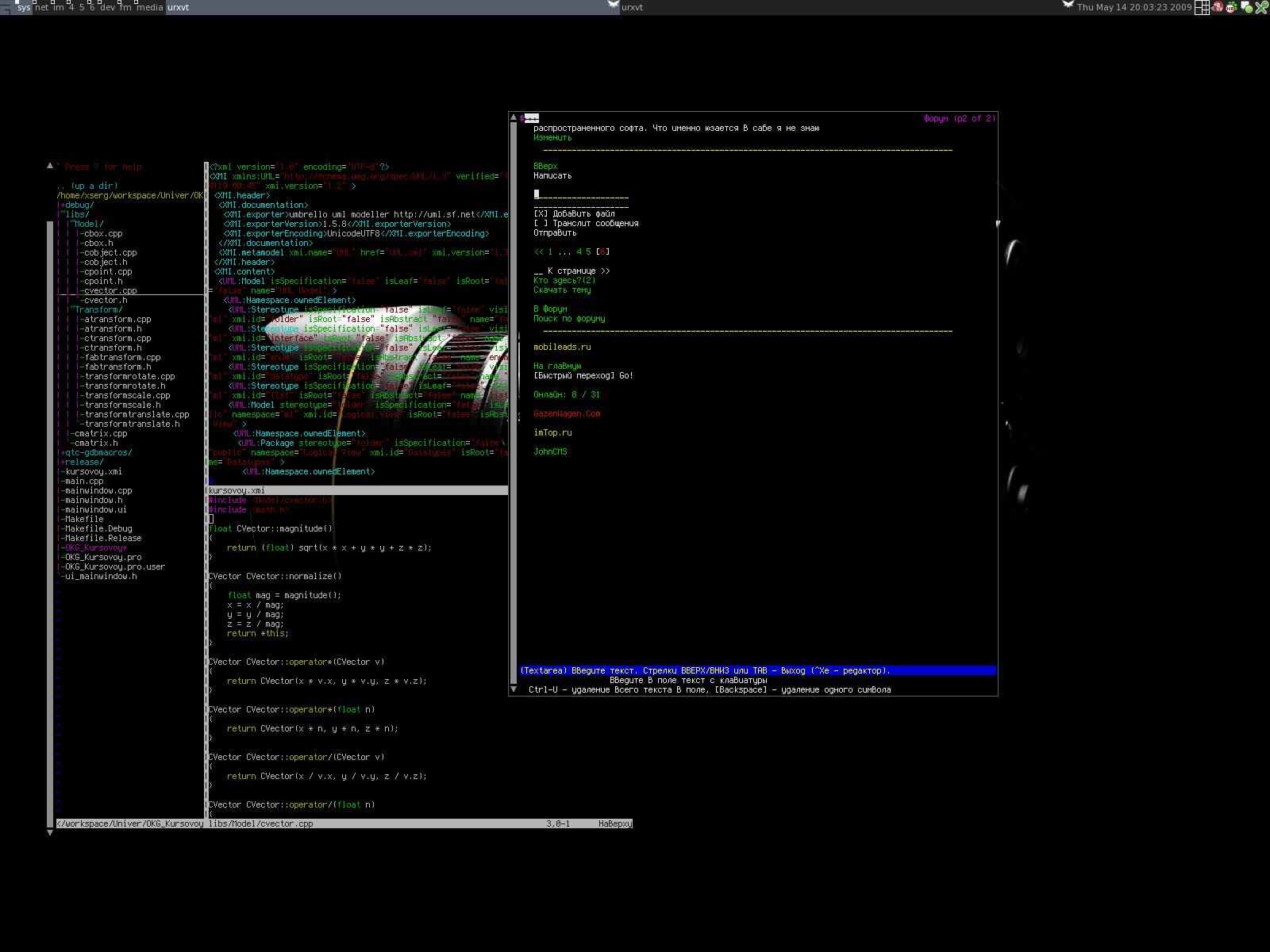Follow the 'В форум' link
The height and width of the screenshot is (952, 1270).
coord(550,309)
